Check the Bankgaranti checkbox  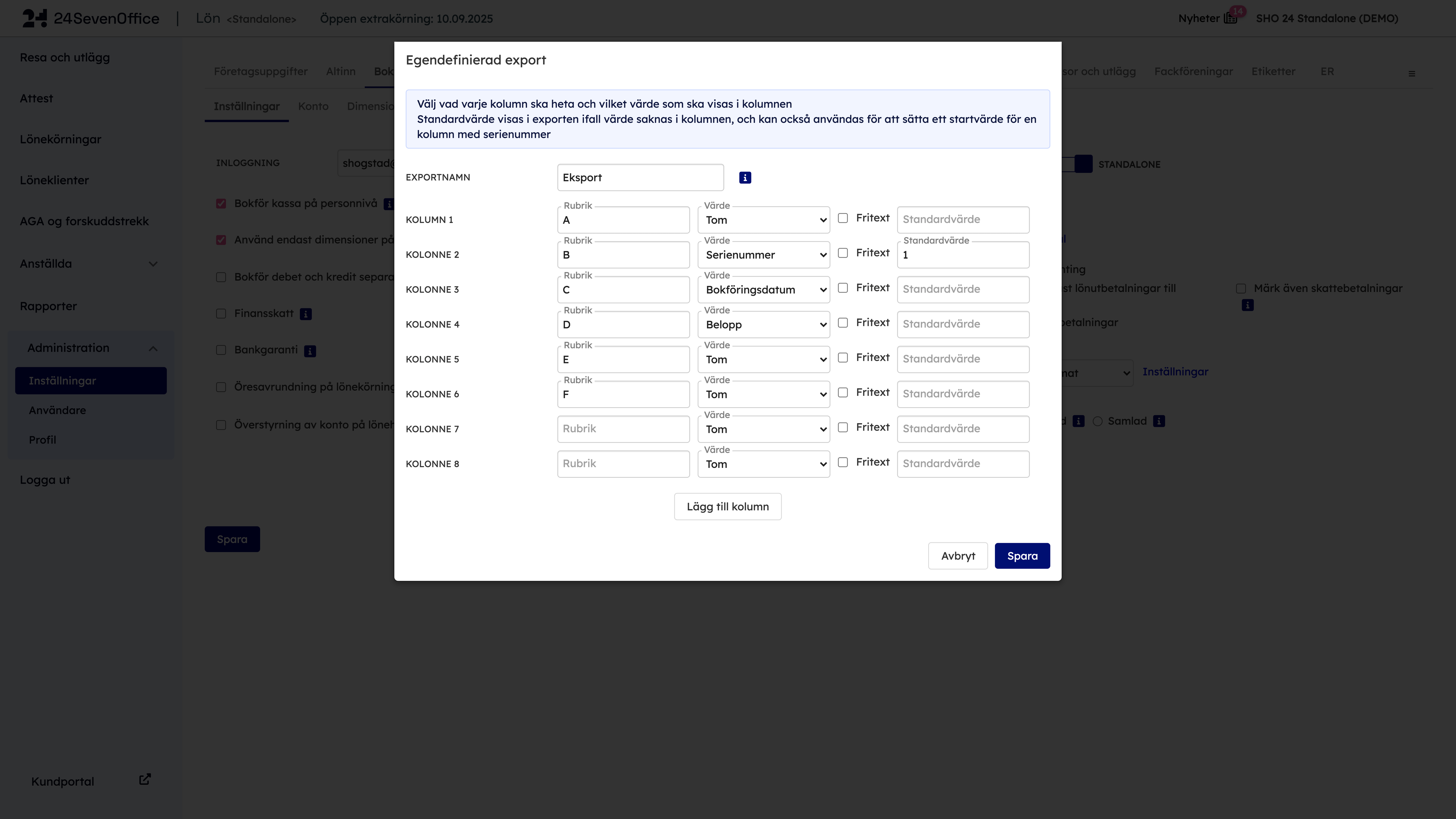[221, 350]
